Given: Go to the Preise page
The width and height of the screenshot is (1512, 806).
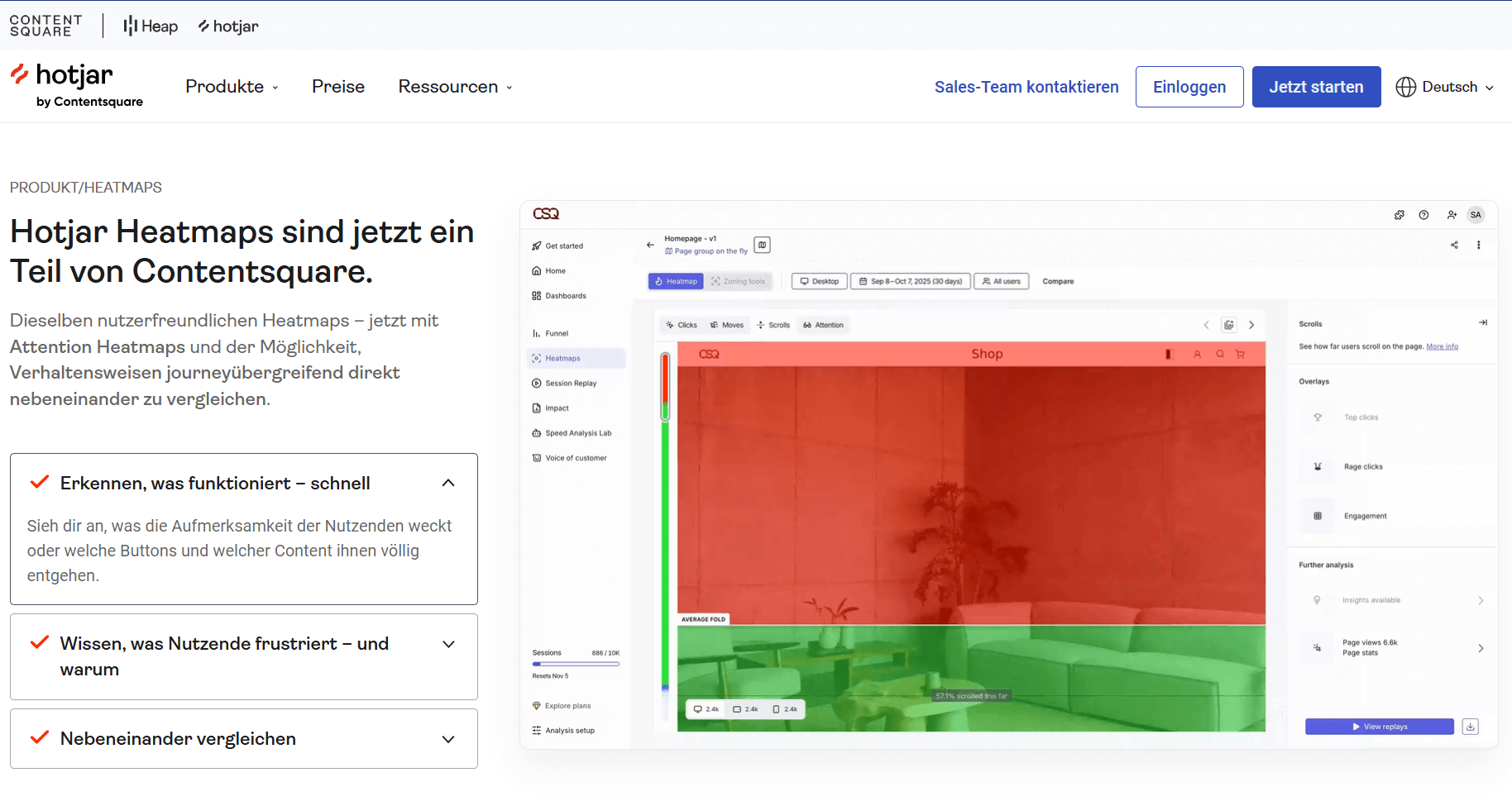Looking at the screenshot, I should 338,87.
